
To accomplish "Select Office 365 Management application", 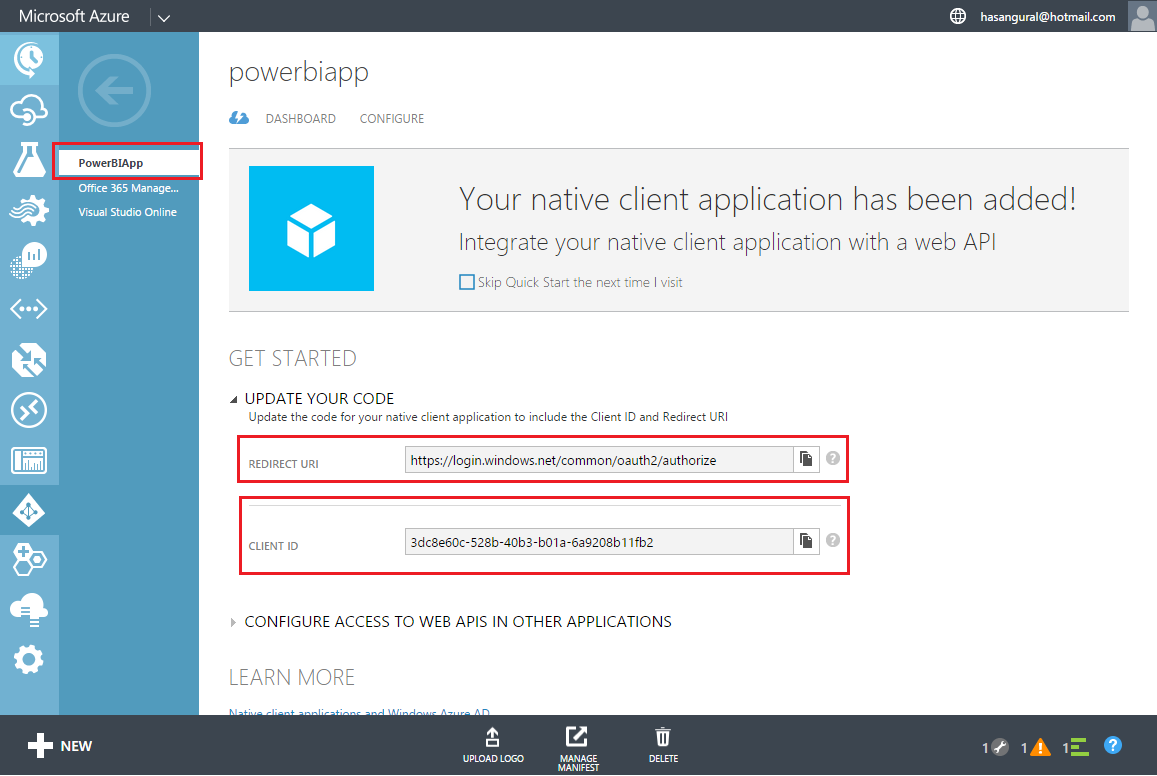I will [128, 188].
